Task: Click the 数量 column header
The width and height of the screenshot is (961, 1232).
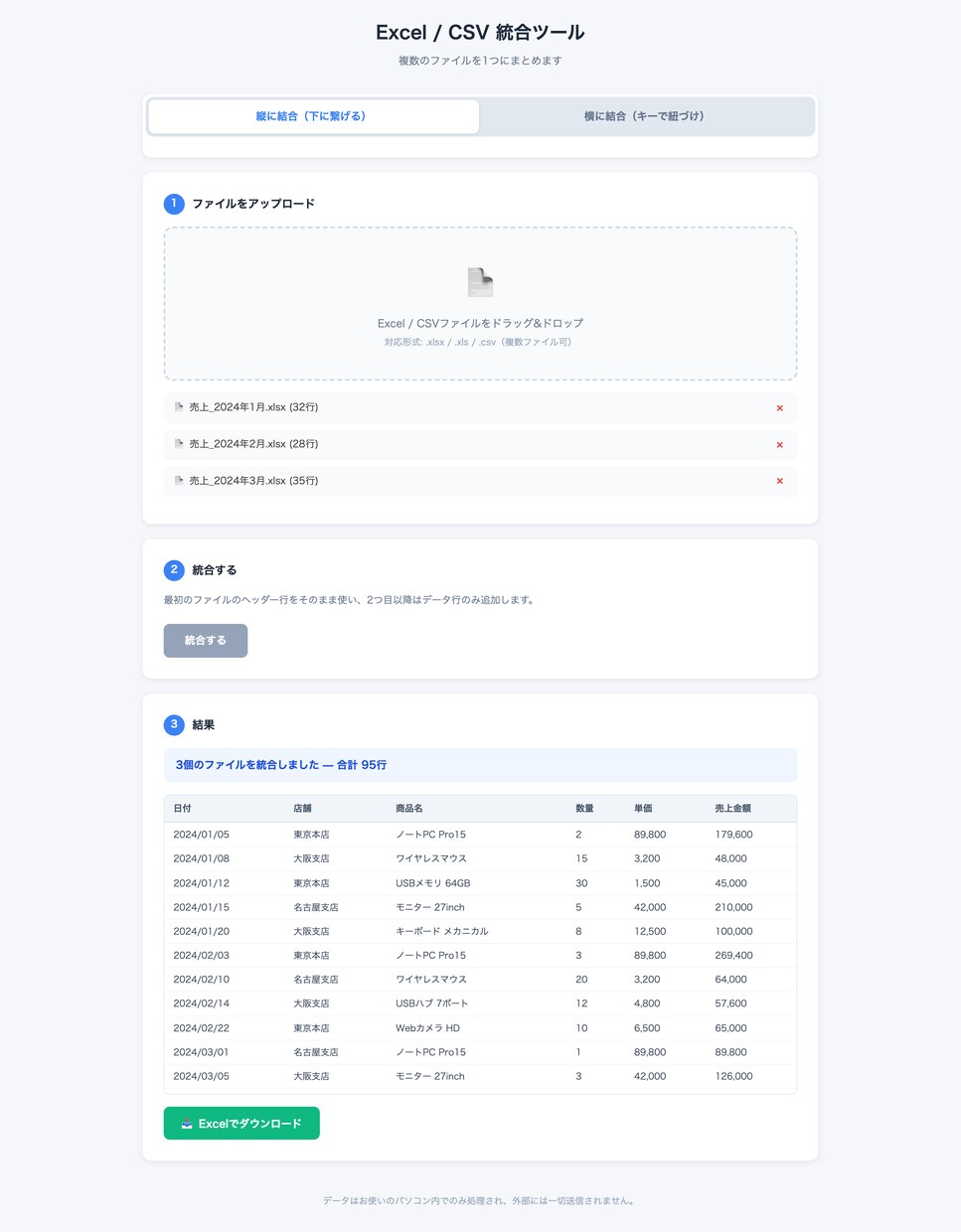Action: (584, 809)
